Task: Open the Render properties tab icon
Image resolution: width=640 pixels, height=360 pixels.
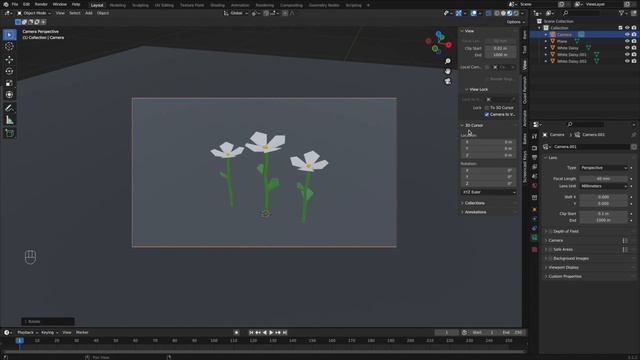Action: point(534,148)
